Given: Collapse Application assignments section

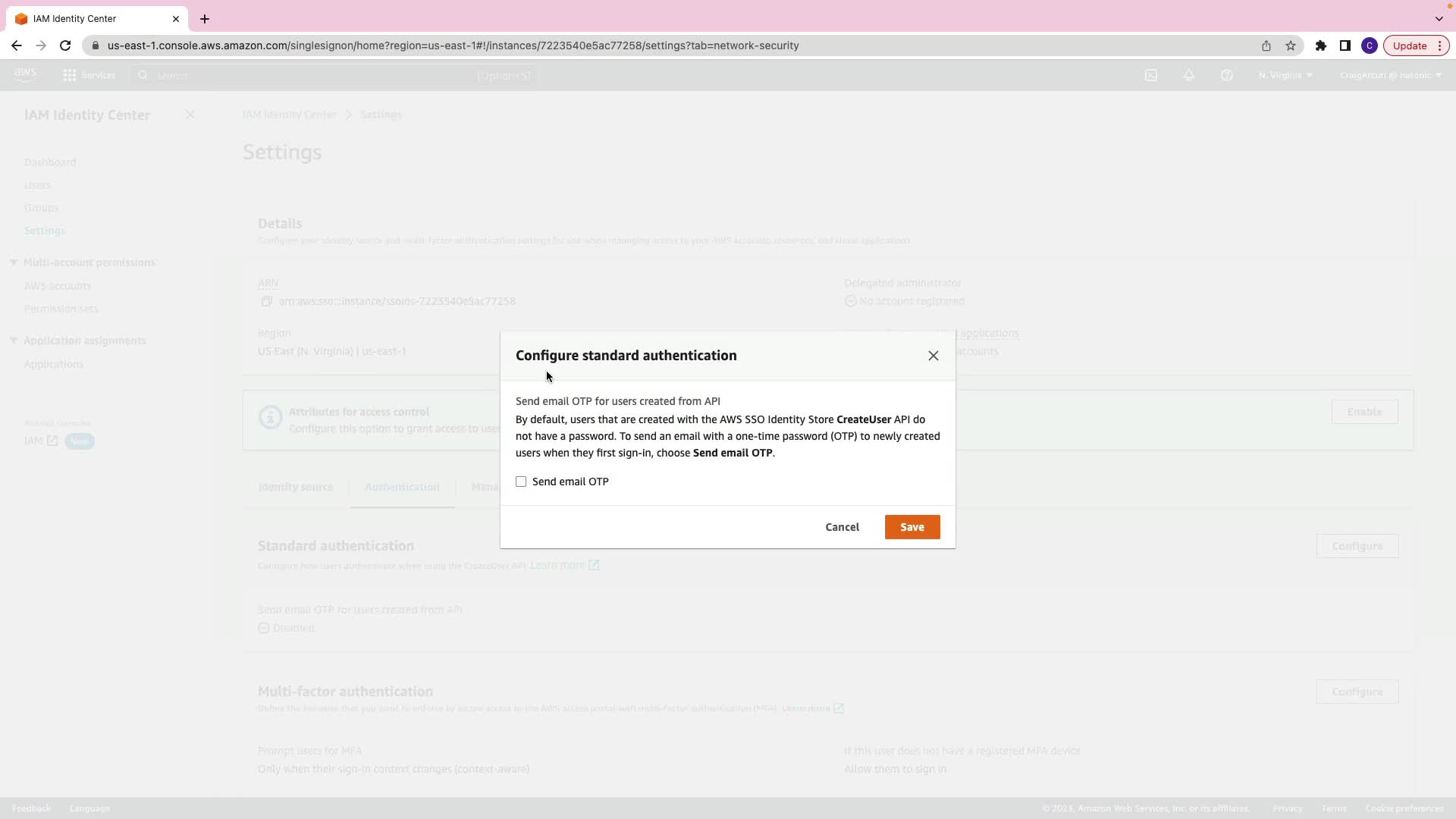Looking at the screenshot, I should (x=14, y=340).
